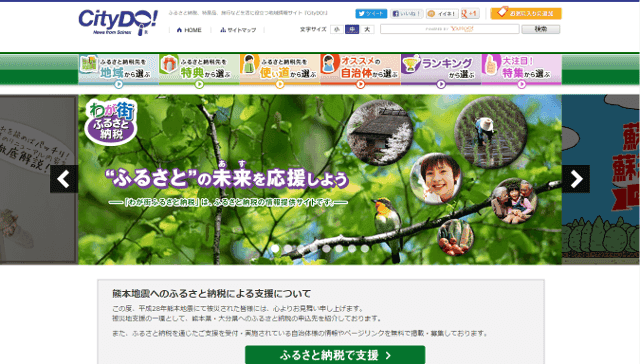Image resolution: width=640 pixels, height=364 pixels.
Task: Share page with the Twitter ツイート button
Action: tap(371, 13)
